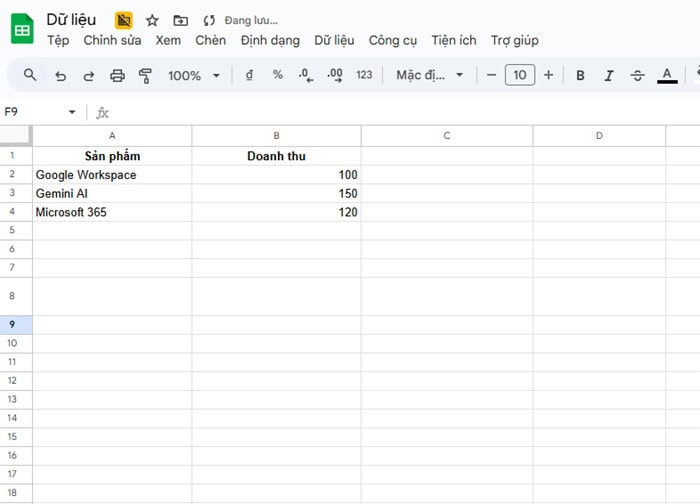Open the Tệp menu

(58, 41)
